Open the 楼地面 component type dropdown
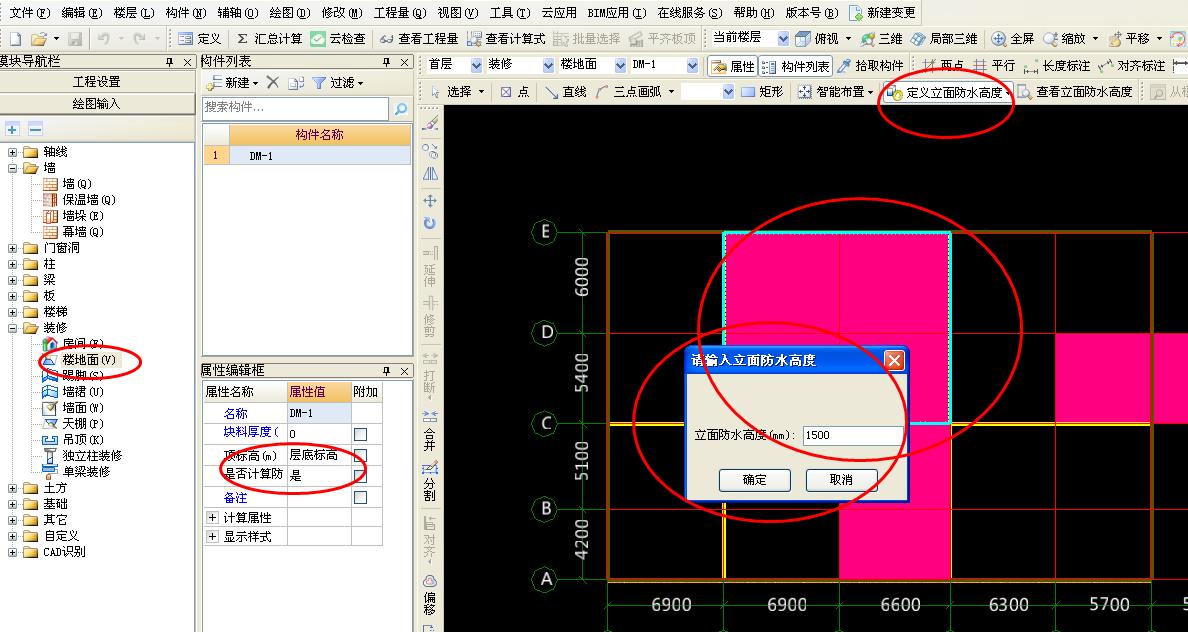This screenshot has height=632, width=1188. point(621,66)
